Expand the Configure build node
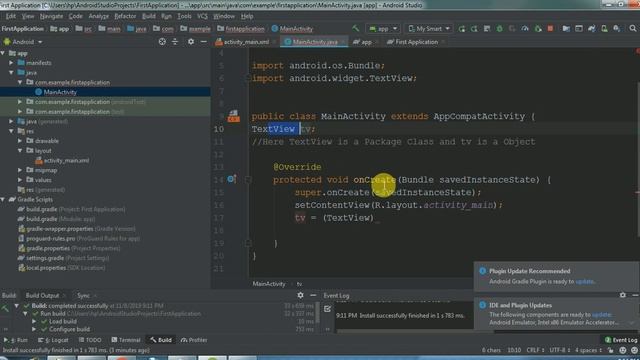 (34, 329)
